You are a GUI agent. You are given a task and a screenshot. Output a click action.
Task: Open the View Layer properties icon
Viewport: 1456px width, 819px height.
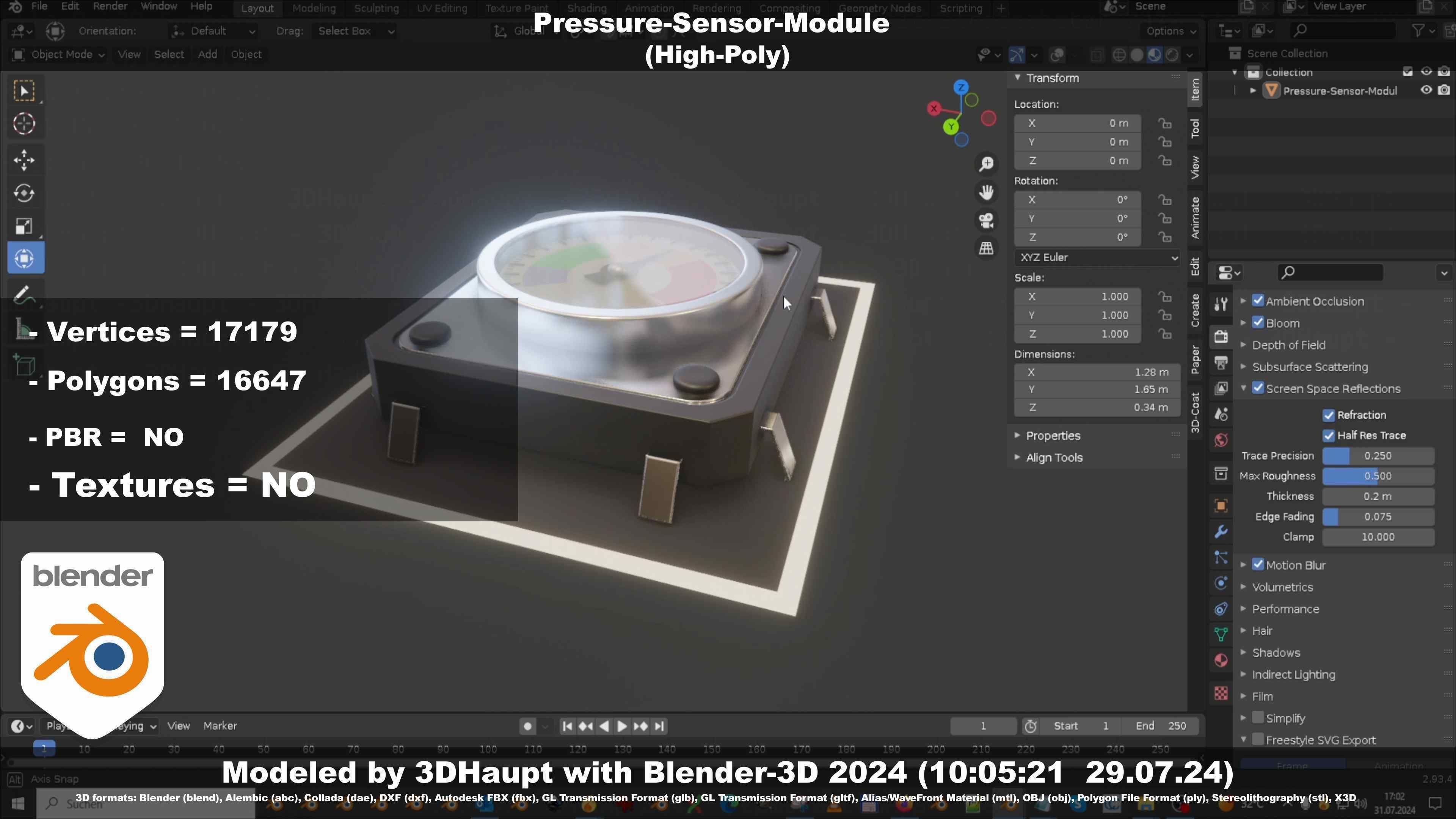click(1221, 388)
